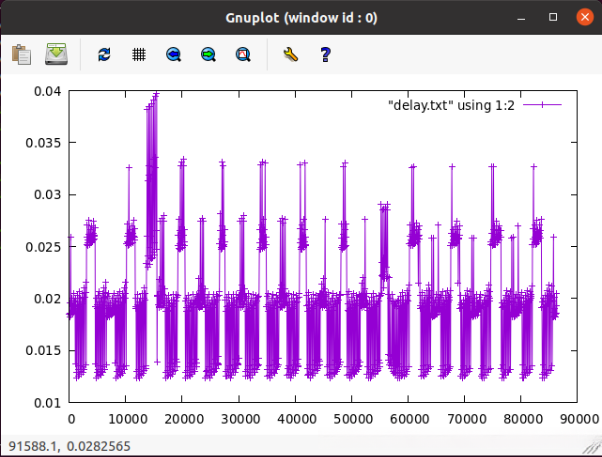Viewport: 602px width, 457px height.
Task: Click the Gnuplot window title text
Action: click(x=301, y=18)
